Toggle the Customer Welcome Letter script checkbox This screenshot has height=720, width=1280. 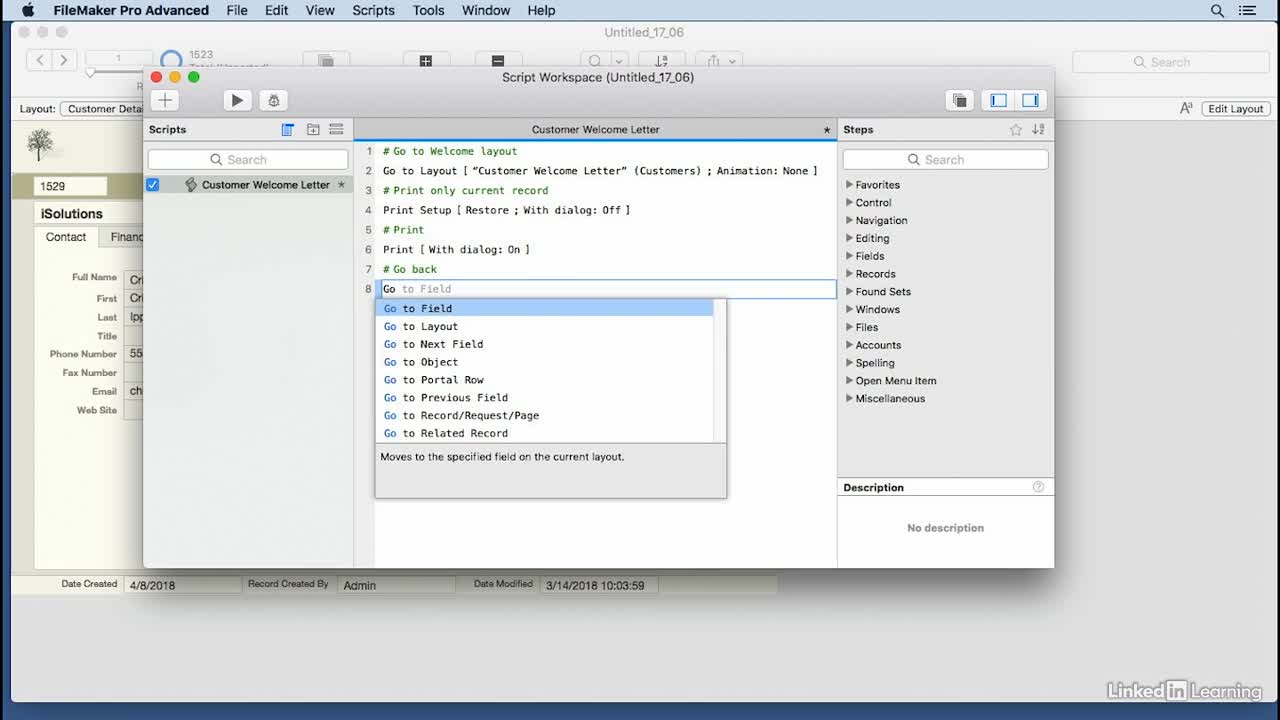[153, 185]
